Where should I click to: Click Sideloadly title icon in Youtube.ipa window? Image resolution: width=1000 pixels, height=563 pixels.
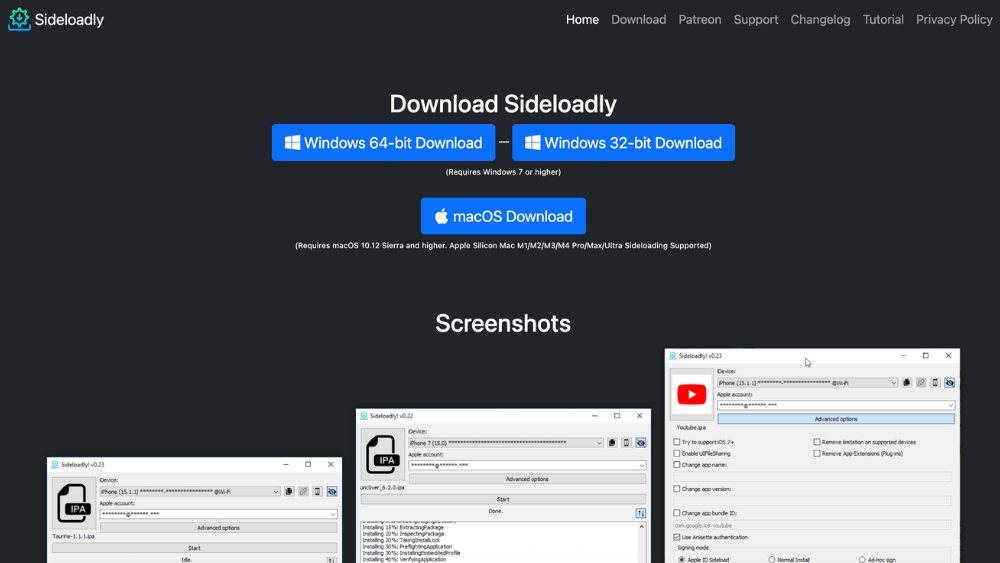click(672, 356)
